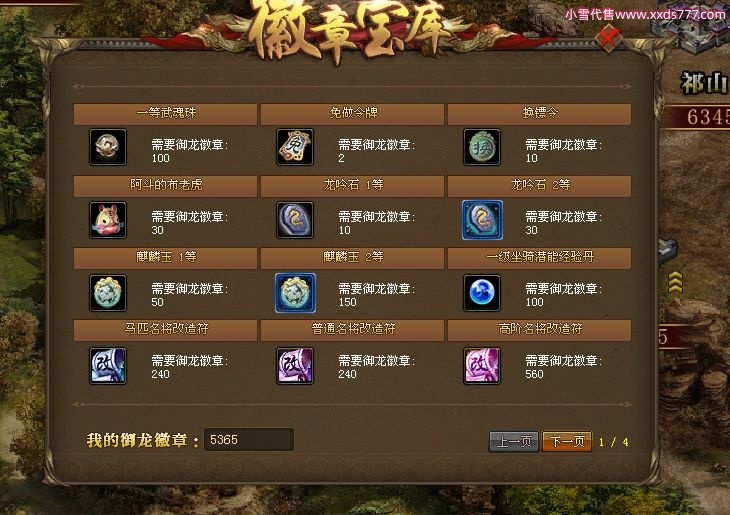The image size is (730, 515).
Task: Select the 龙吟石 2等 blue stone icon
Action: coord(482,220)
